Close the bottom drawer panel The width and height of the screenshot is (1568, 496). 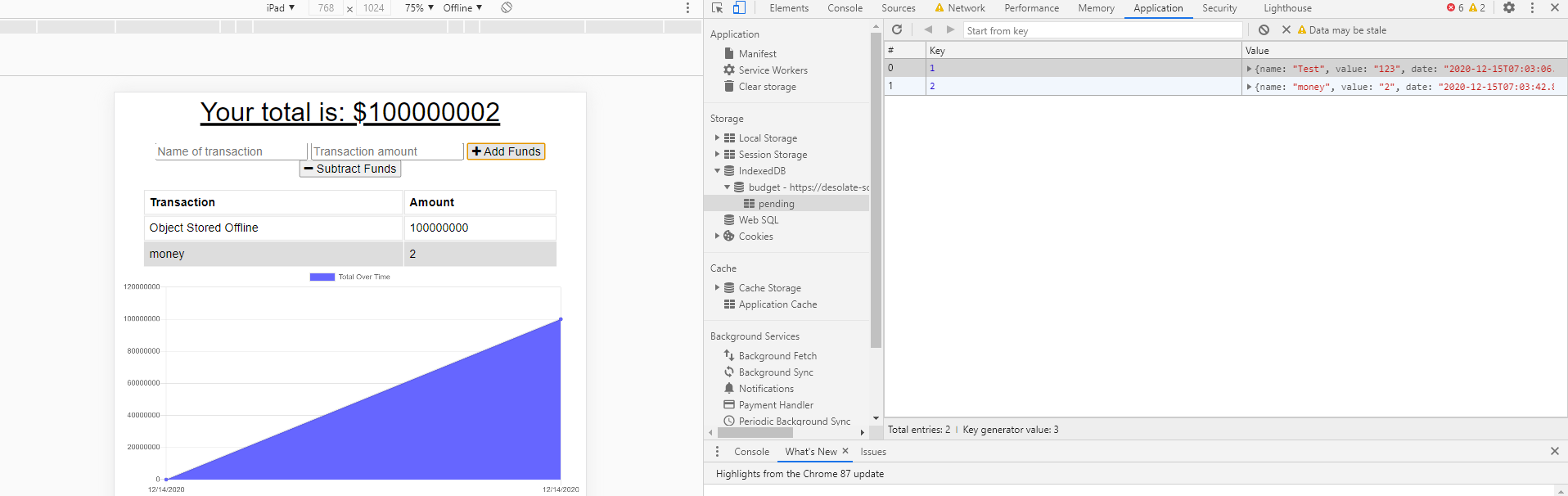[x=1555, y=451]
